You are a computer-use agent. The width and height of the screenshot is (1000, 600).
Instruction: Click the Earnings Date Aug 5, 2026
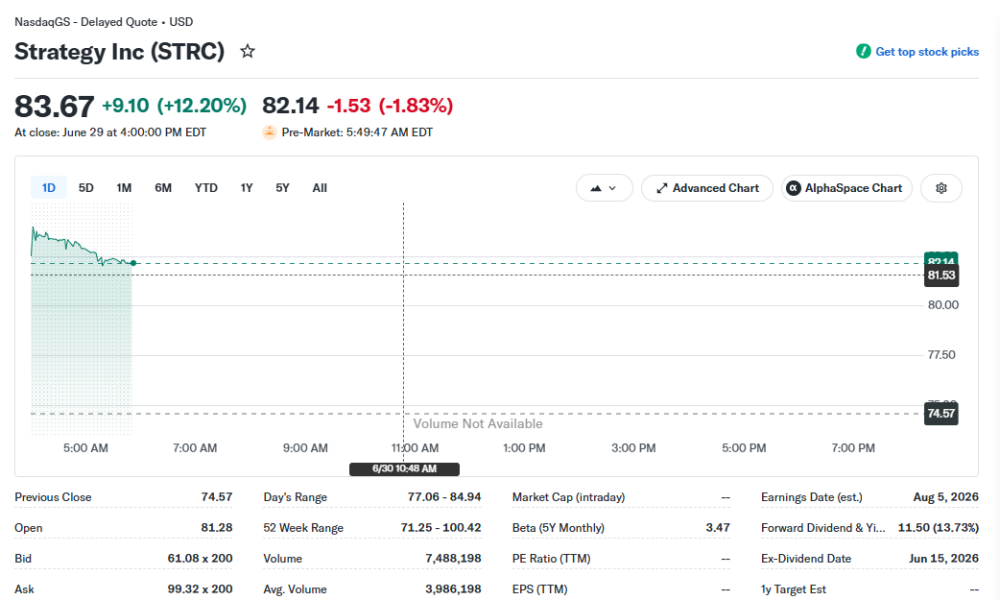click(946, 497)
